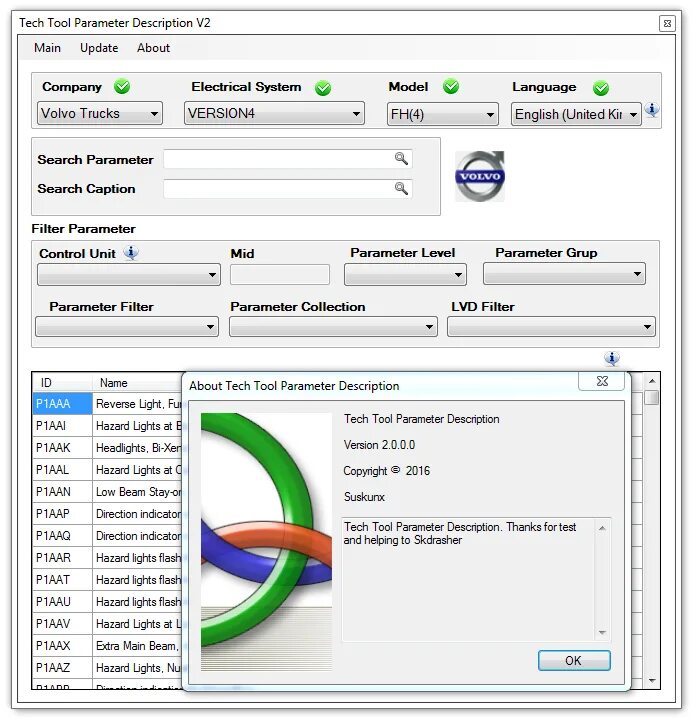Image resolution: width=700 pixels, height=721 pixels.
Task: Click the info icon next to Control Unit
Action: point(131,252)
